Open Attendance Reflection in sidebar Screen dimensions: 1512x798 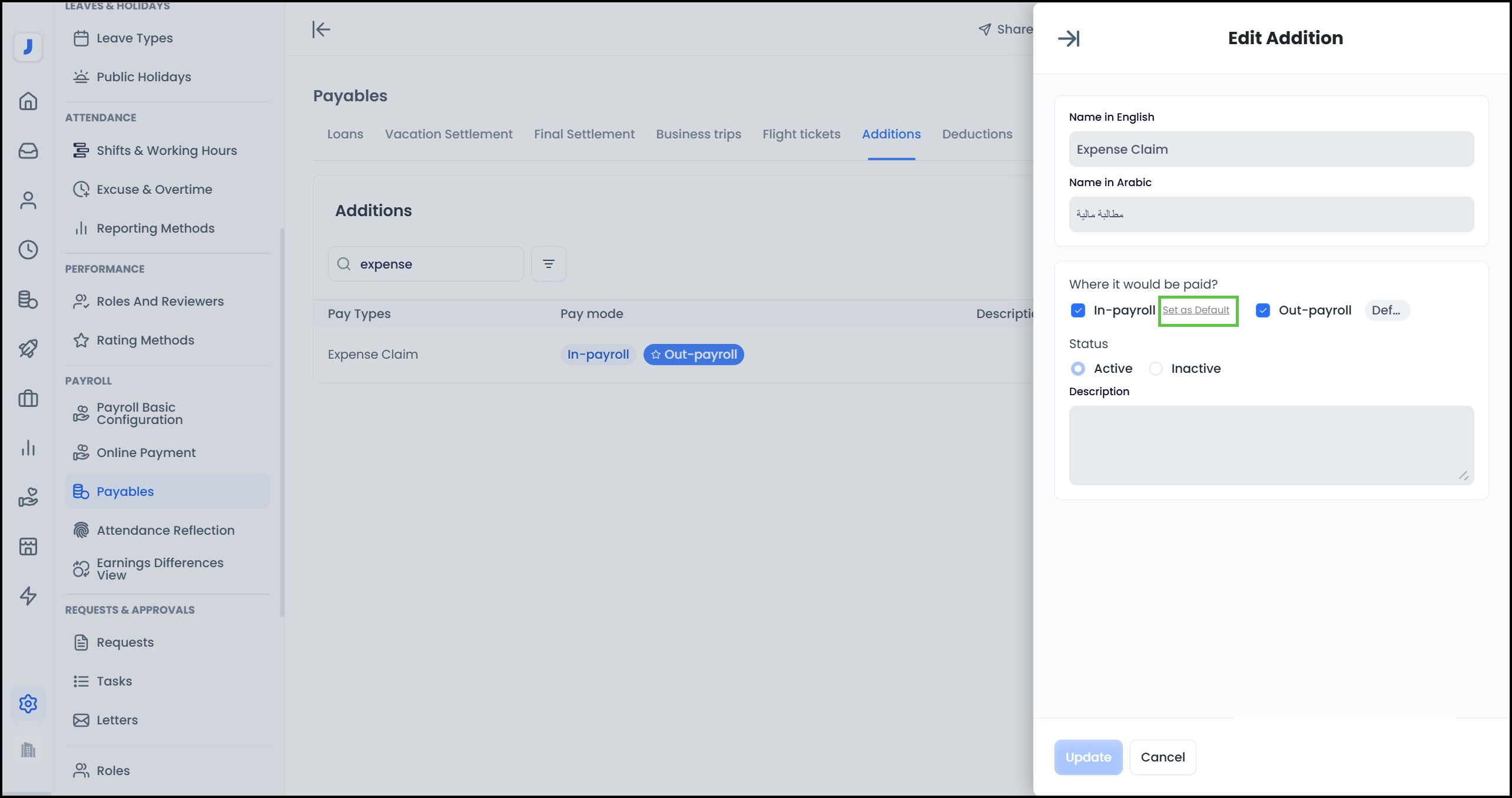tap(165, 530)
